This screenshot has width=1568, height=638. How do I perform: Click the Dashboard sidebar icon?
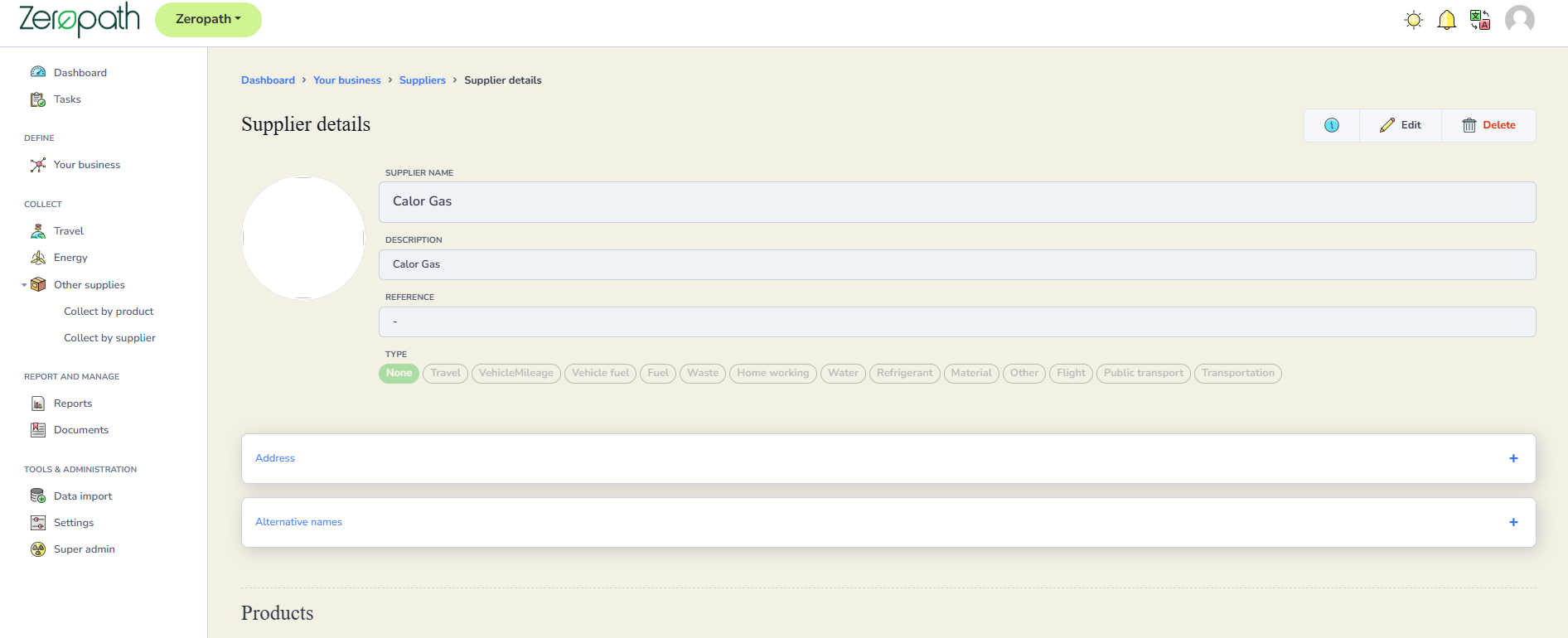[38, 72]
